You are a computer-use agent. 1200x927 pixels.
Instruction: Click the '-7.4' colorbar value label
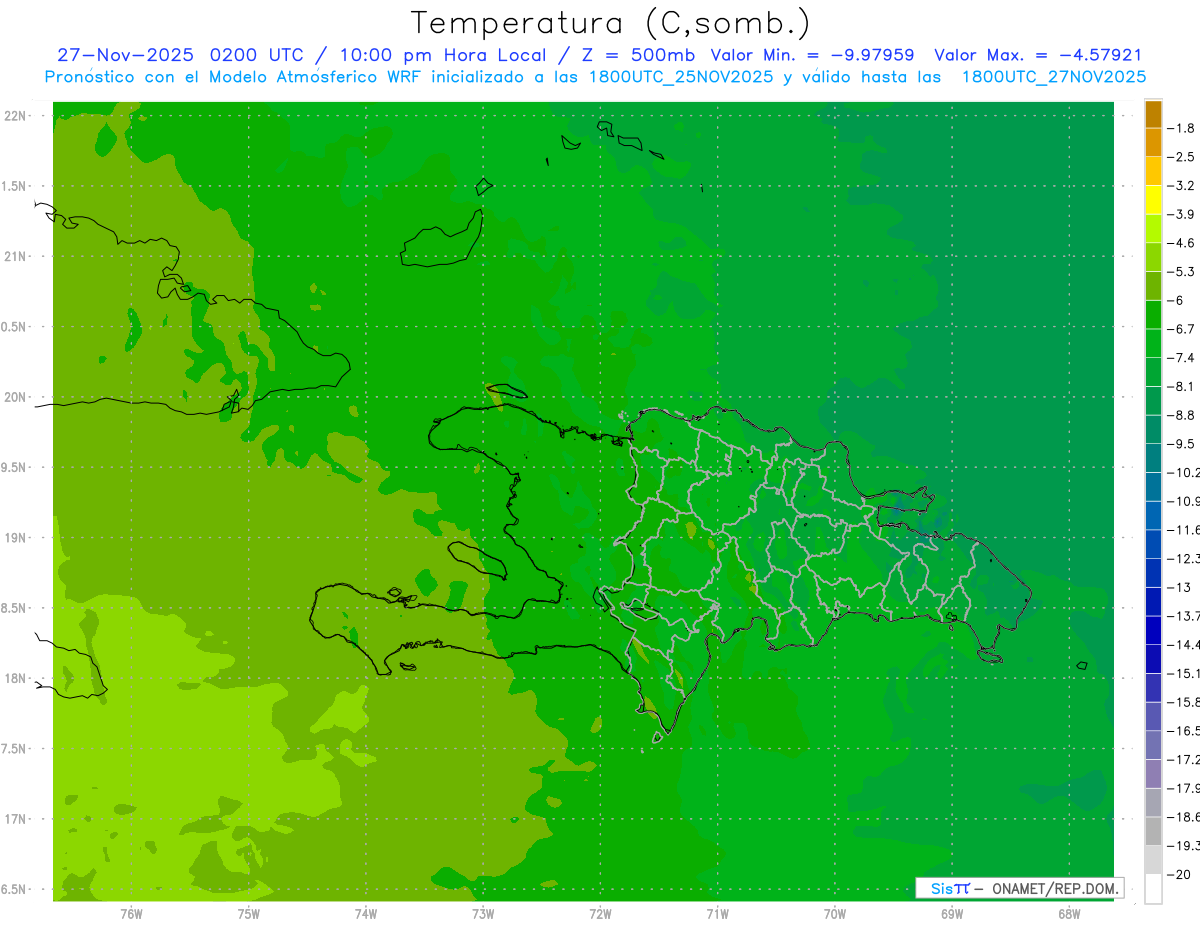(x=1182, y=357)
